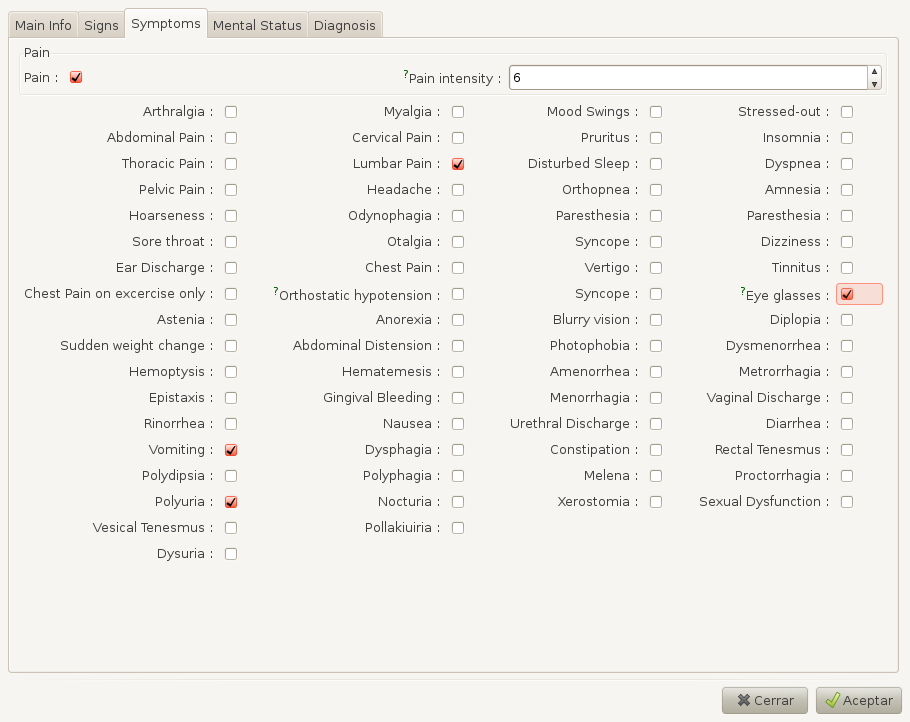Tick the Dyspnea checkbox
Screen dimensions: 910x722
[x=847, y=164]
